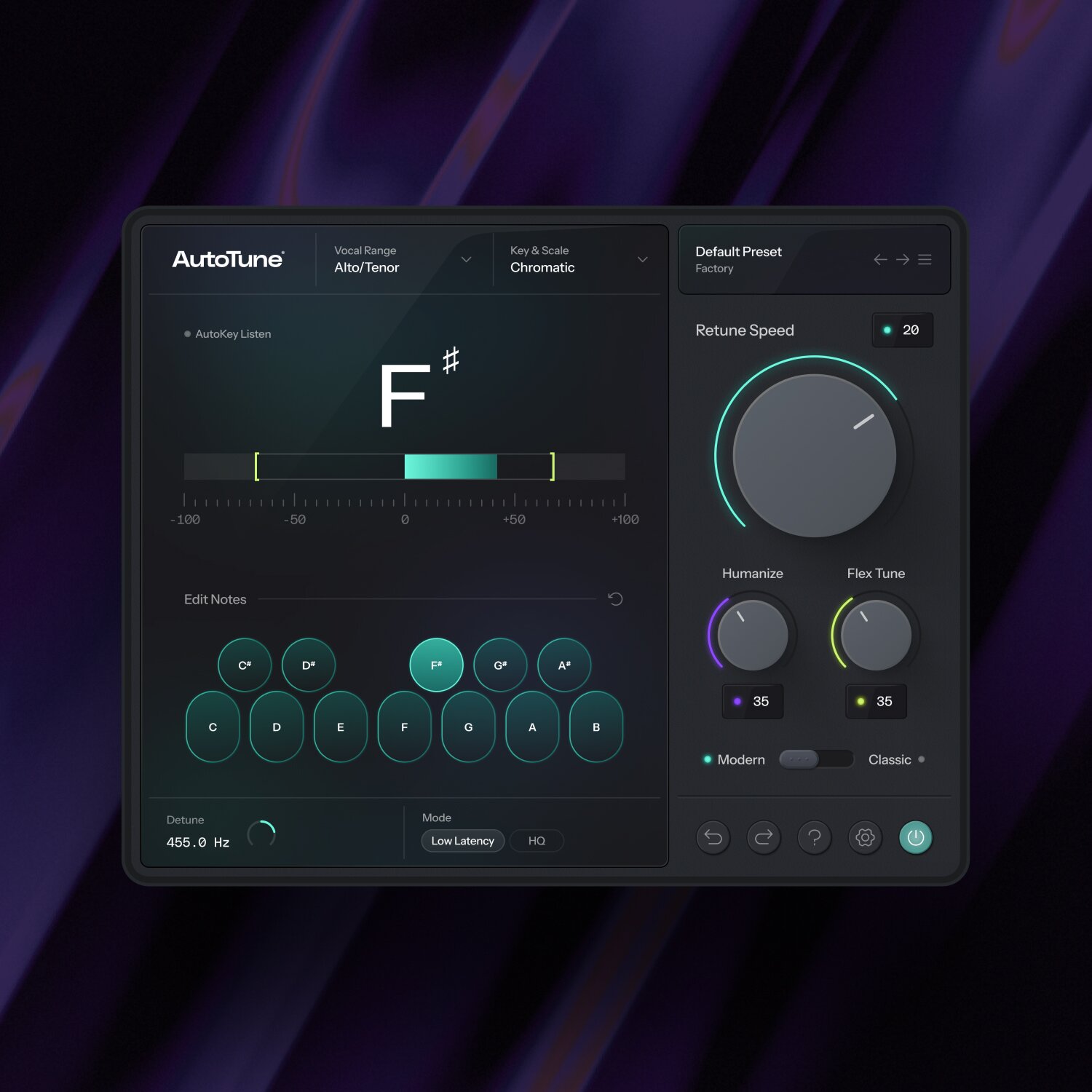Choose the Modern label

point(741,759)
